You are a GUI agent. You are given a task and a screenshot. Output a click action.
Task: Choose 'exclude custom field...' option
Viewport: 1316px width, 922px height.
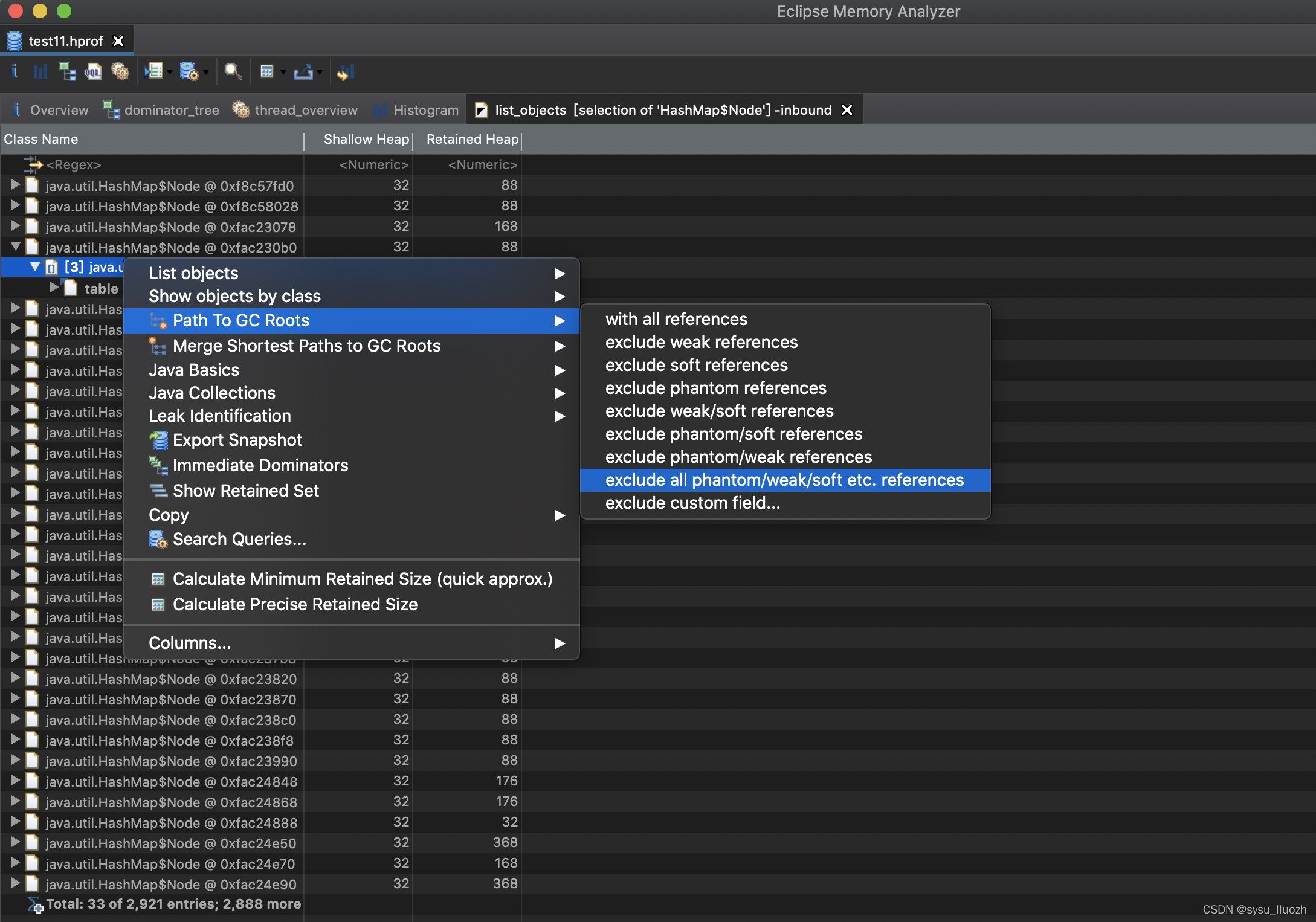click(x=785, y=503)
